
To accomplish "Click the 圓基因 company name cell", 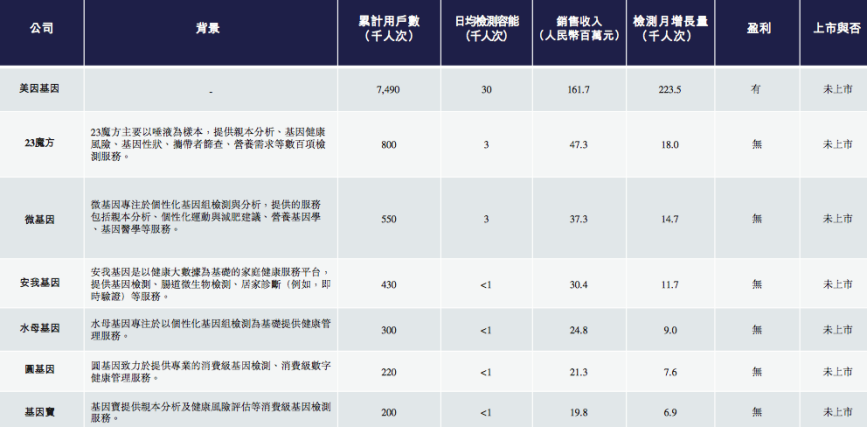I will 40,372.
